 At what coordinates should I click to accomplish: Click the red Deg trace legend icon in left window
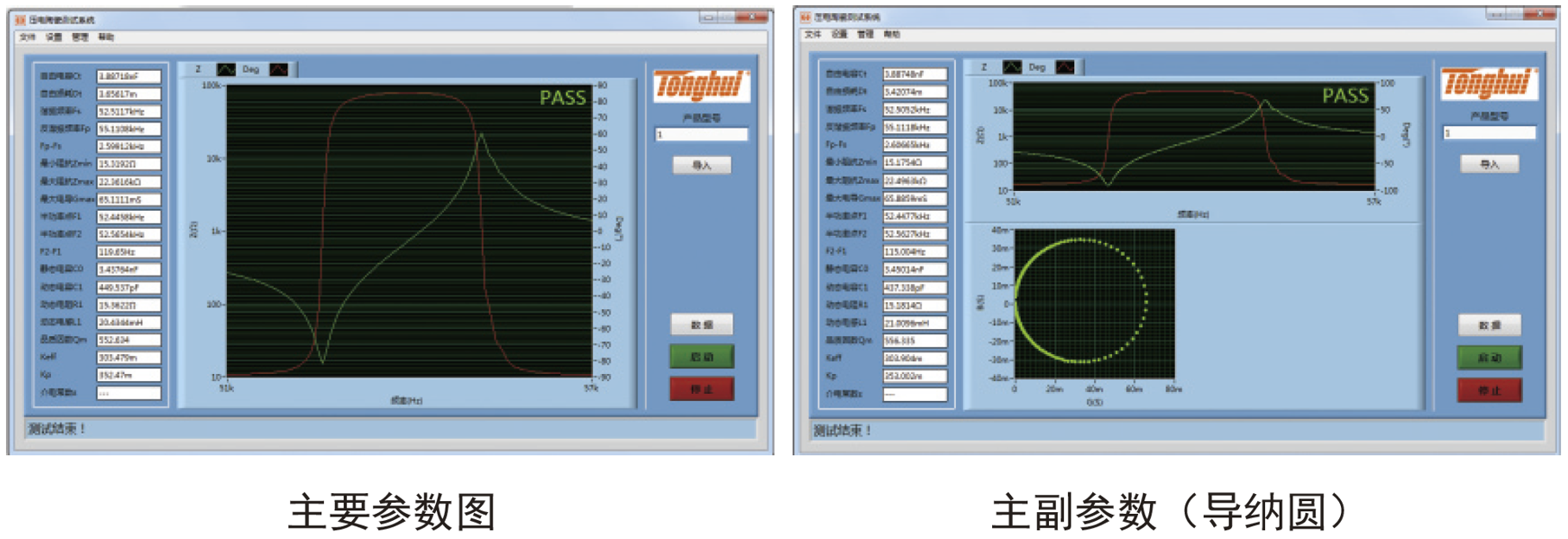point(279,69)
